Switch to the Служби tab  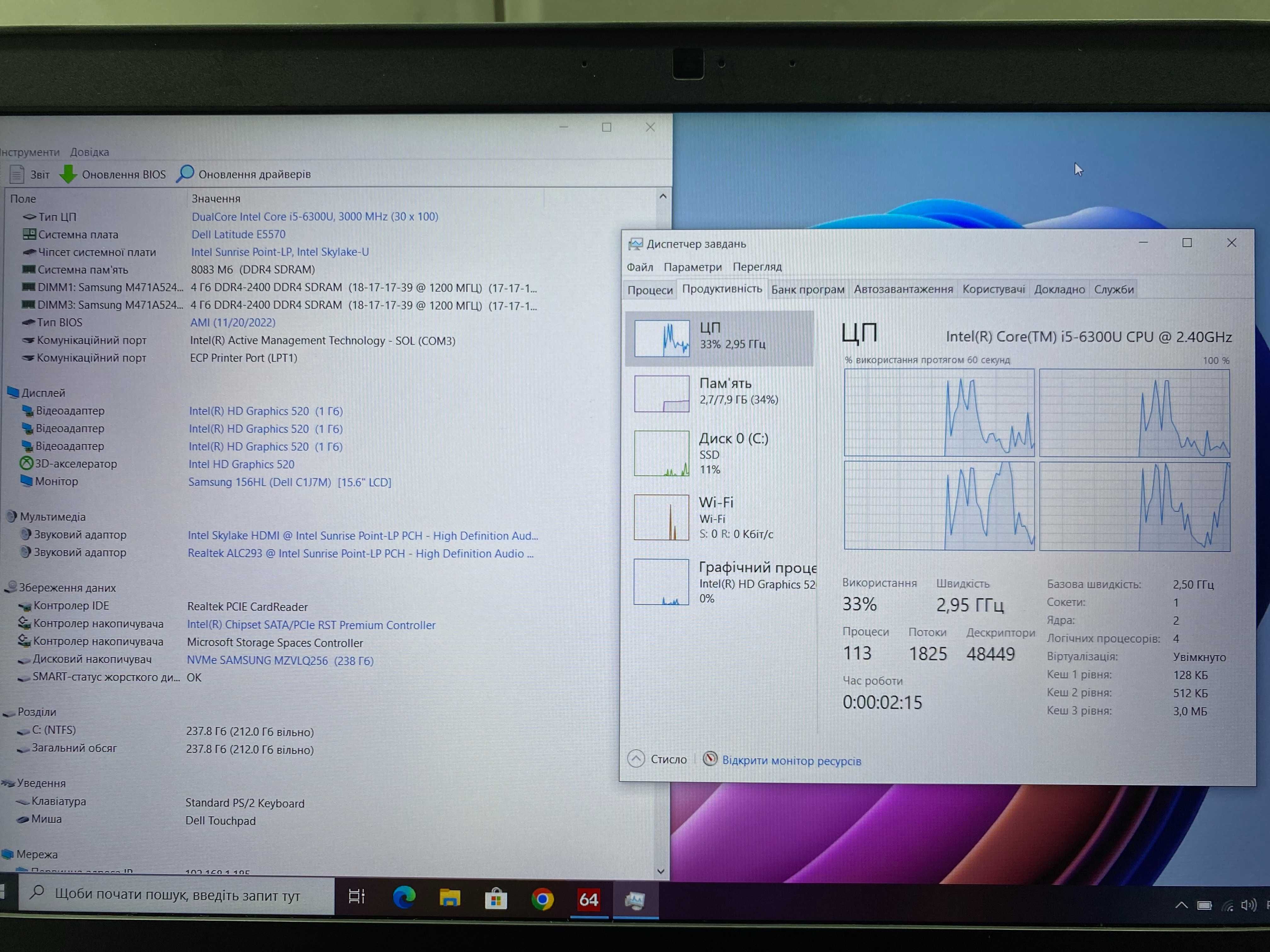click(1113, 289)
